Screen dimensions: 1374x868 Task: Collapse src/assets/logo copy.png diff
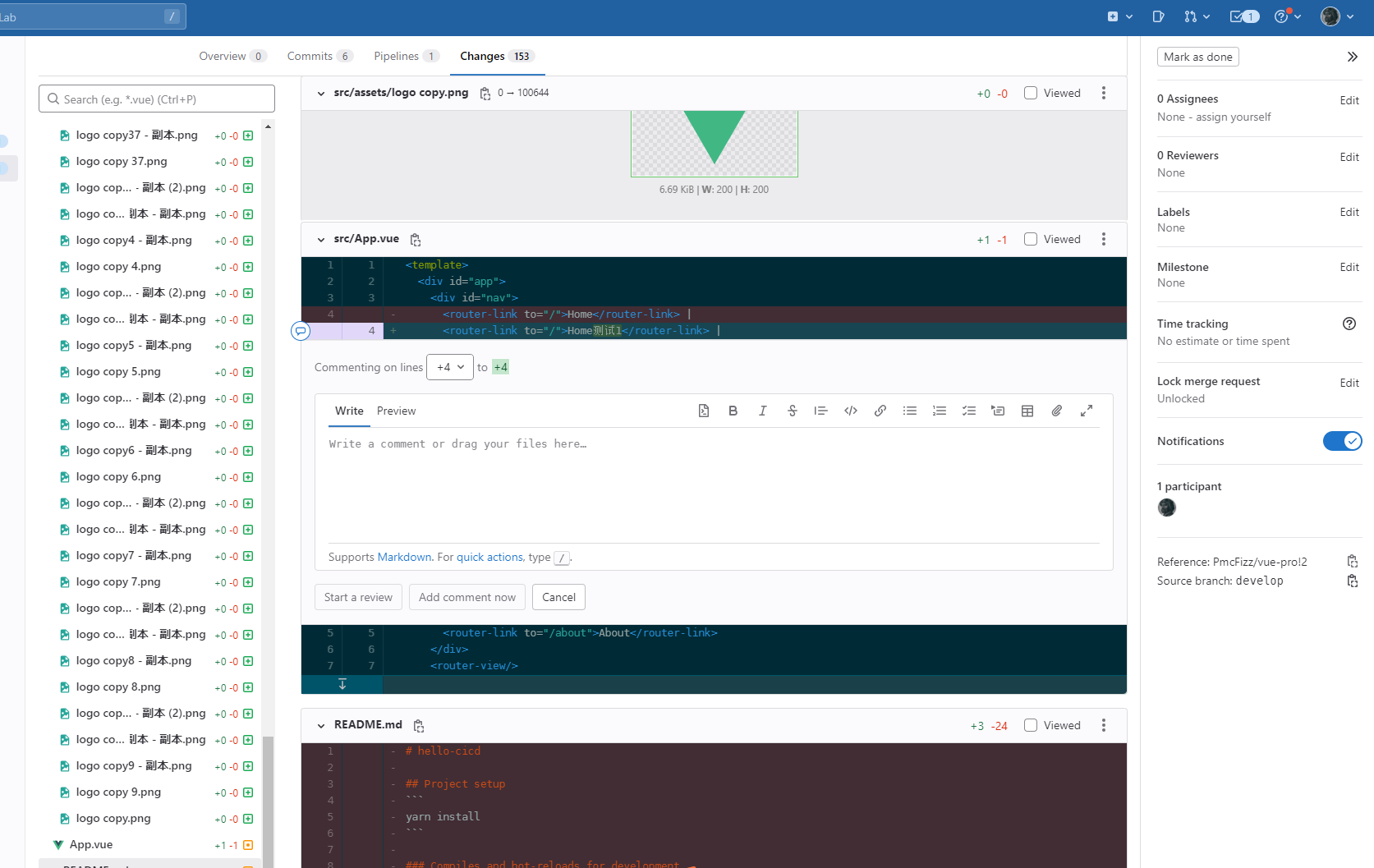point(321,94)
